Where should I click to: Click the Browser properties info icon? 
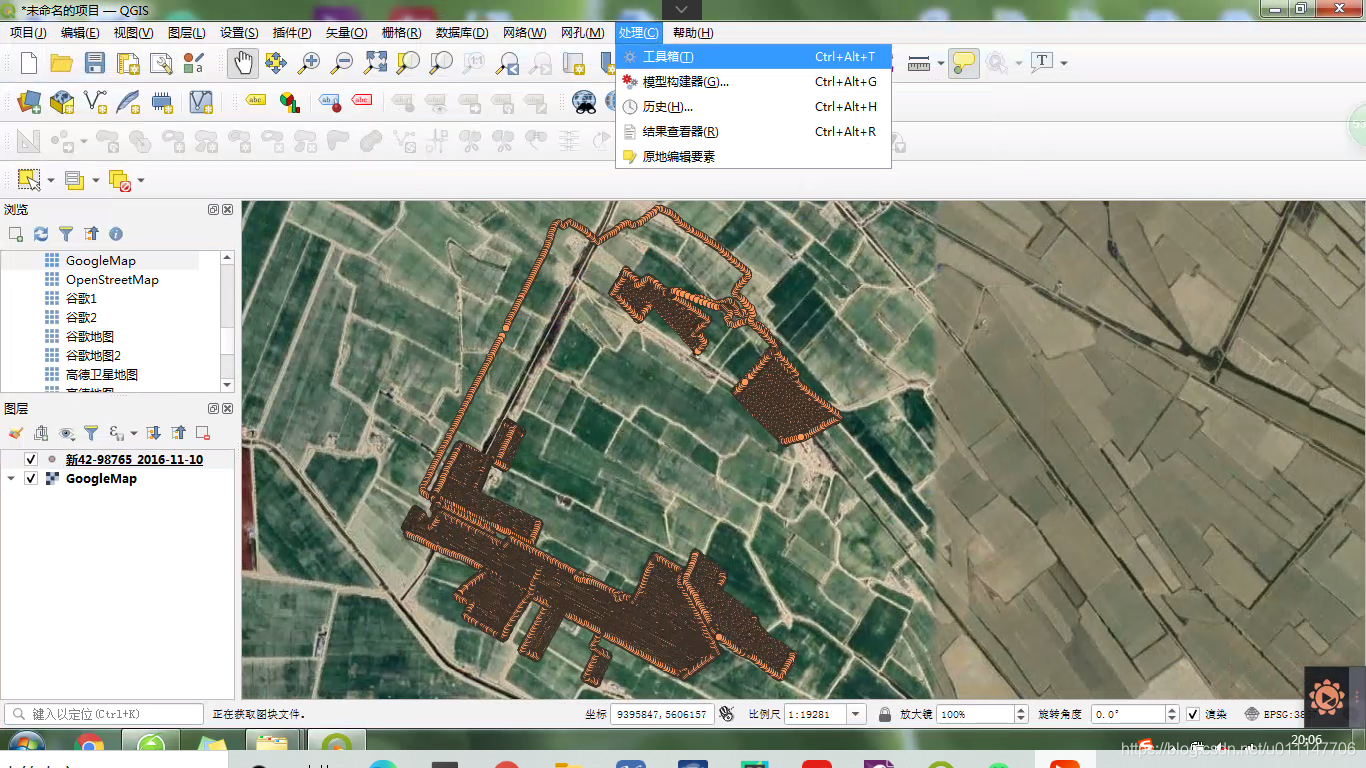(x=116, y=234)
